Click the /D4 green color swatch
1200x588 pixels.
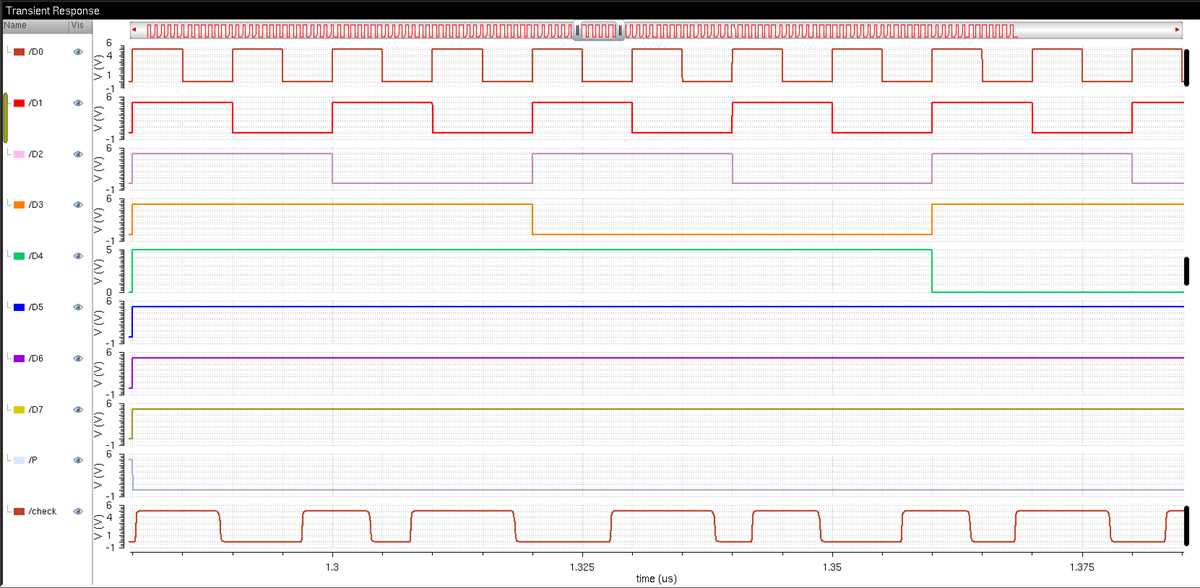(x=19, y=256)
